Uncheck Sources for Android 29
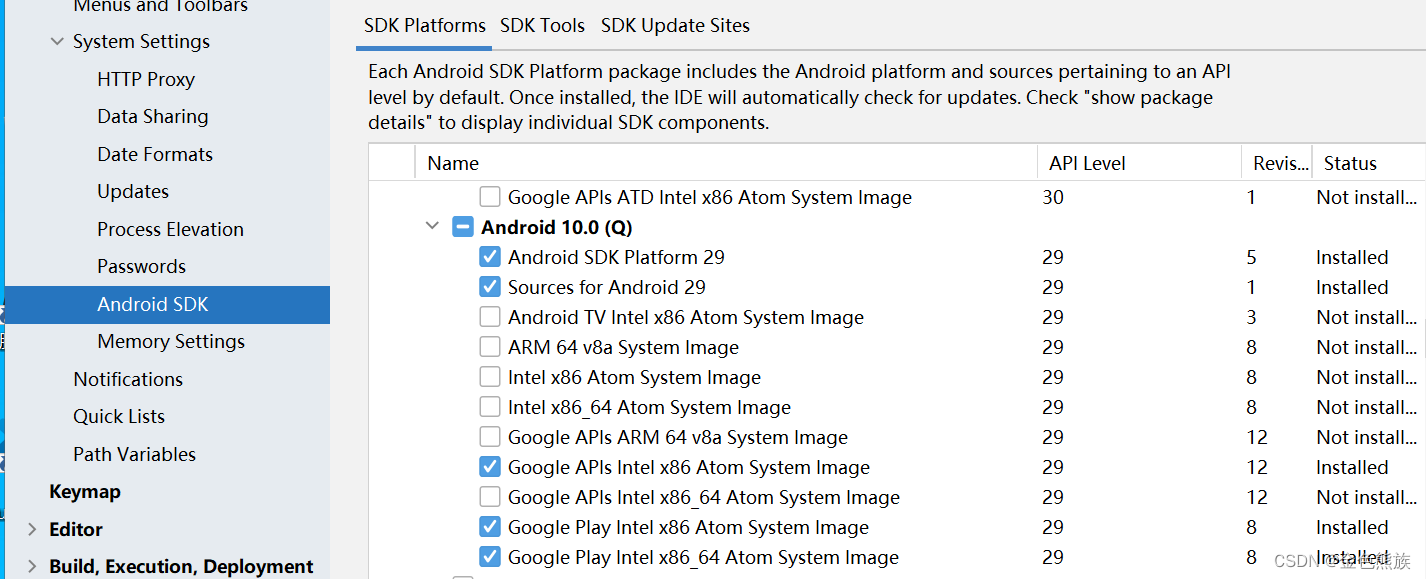 pyautogui.click(x=490, y=287)
